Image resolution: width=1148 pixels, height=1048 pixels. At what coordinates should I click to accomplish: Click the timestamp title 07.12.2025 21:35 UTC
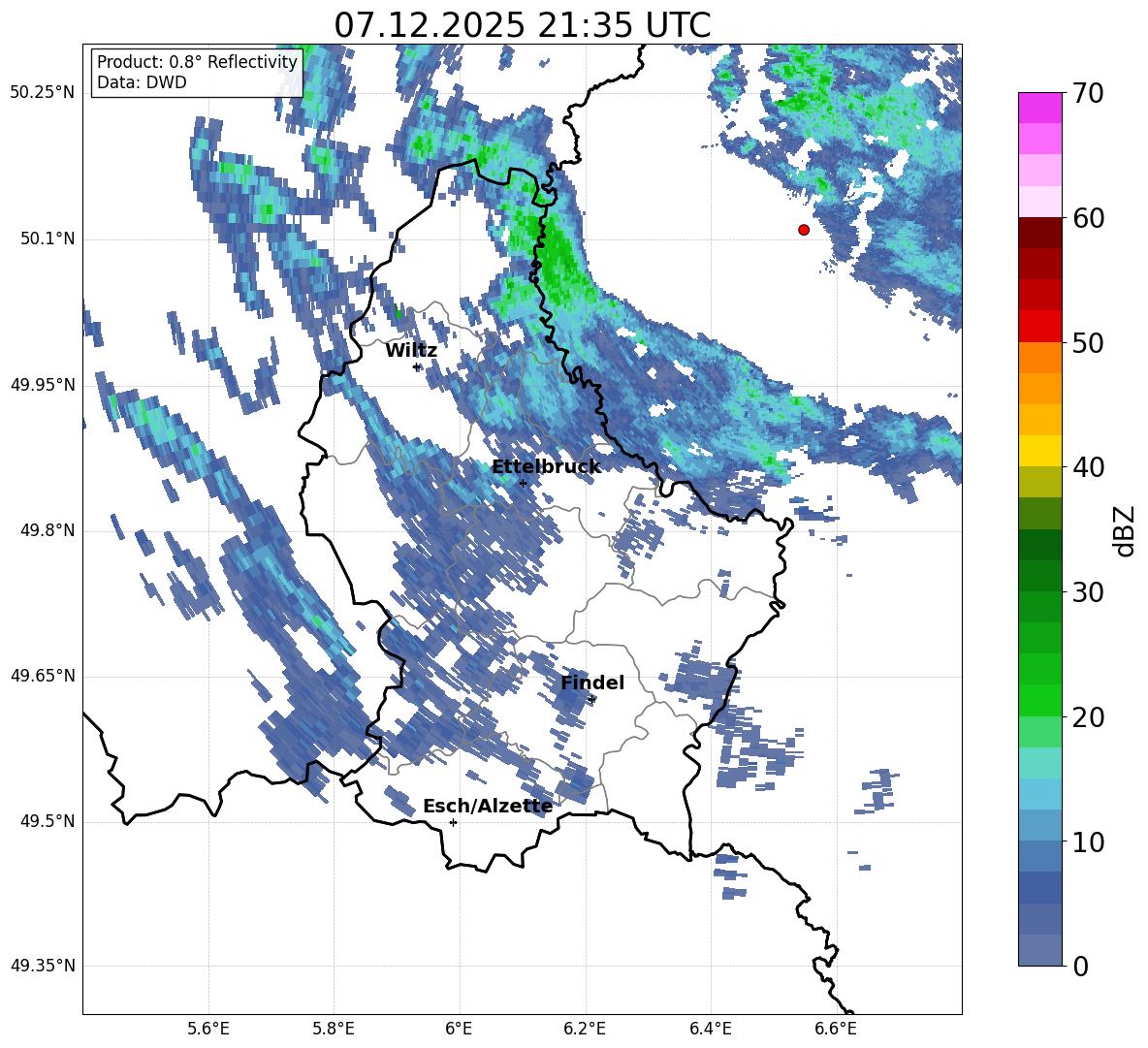pyautogui.click(x=522, y=25)
